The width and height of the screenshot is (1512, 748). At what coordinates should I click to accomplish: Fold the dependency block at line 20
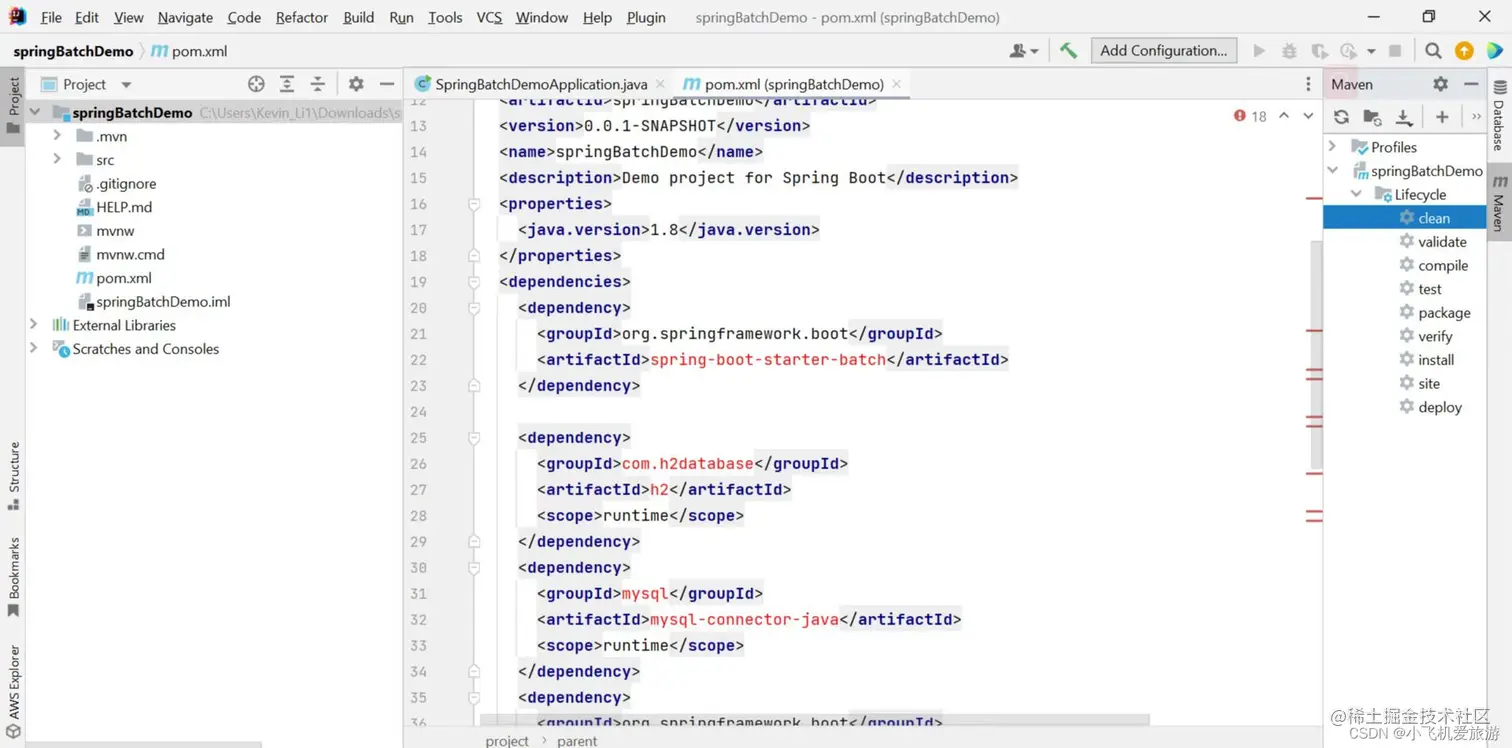point(475,308)
